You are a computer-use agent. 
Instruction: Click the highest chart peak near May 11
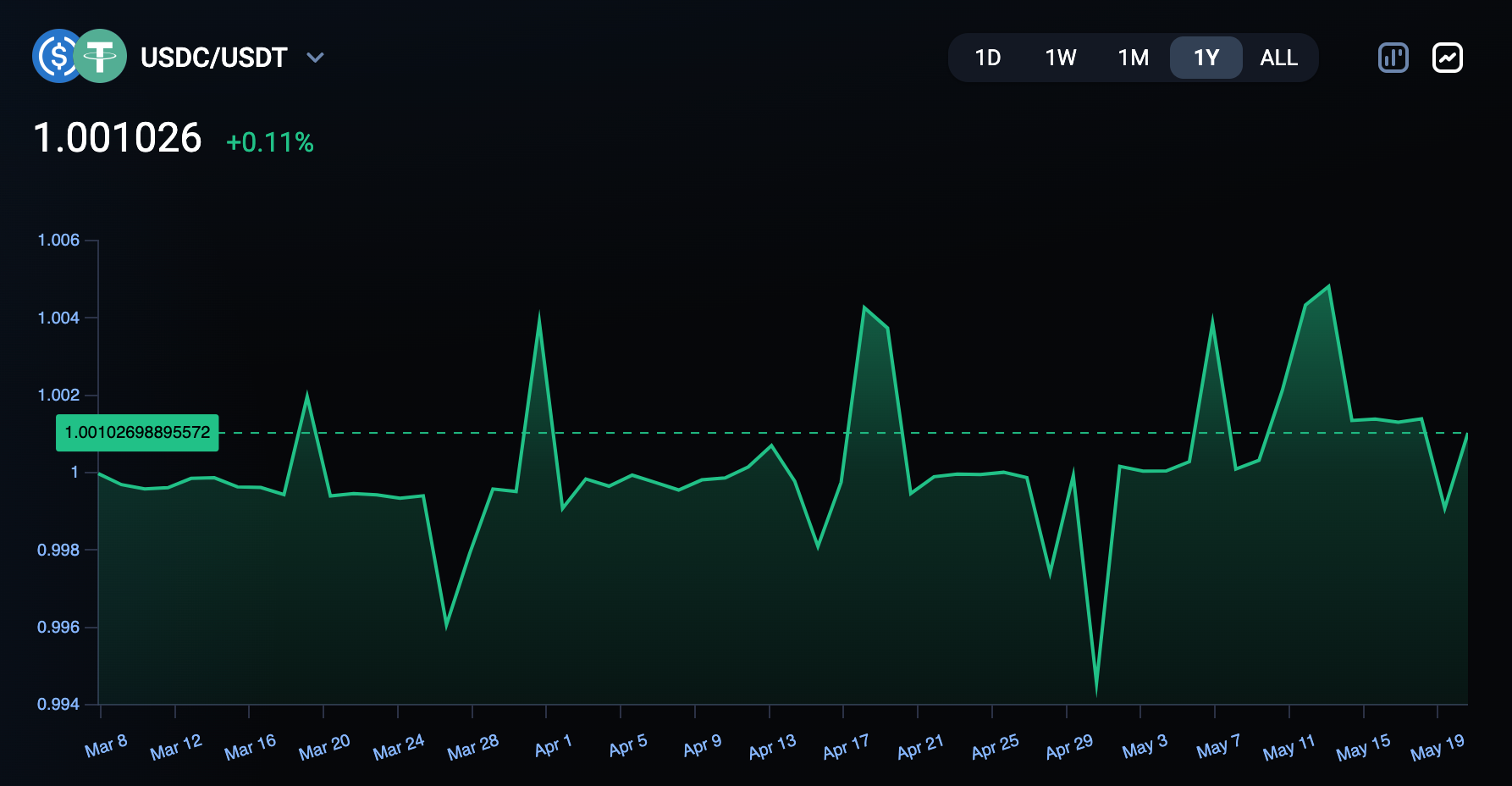coord(1329,286)
